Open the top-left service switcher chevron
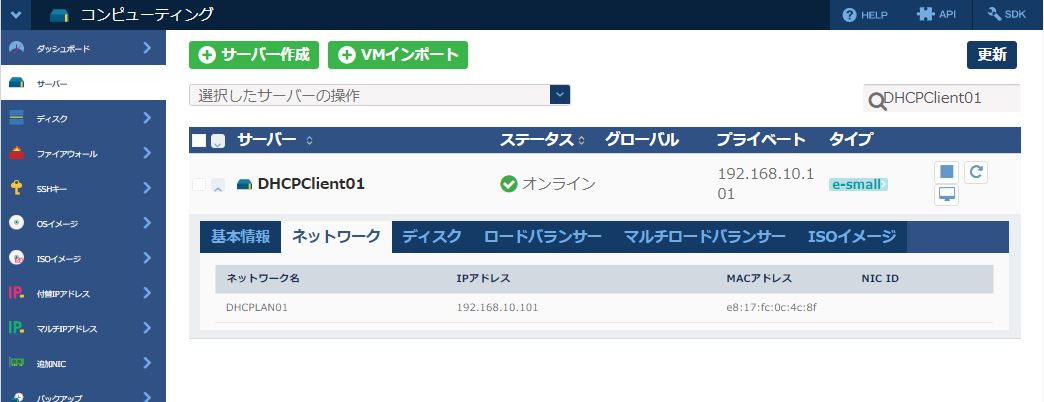The image size is (1044, 402). point(16,15)
